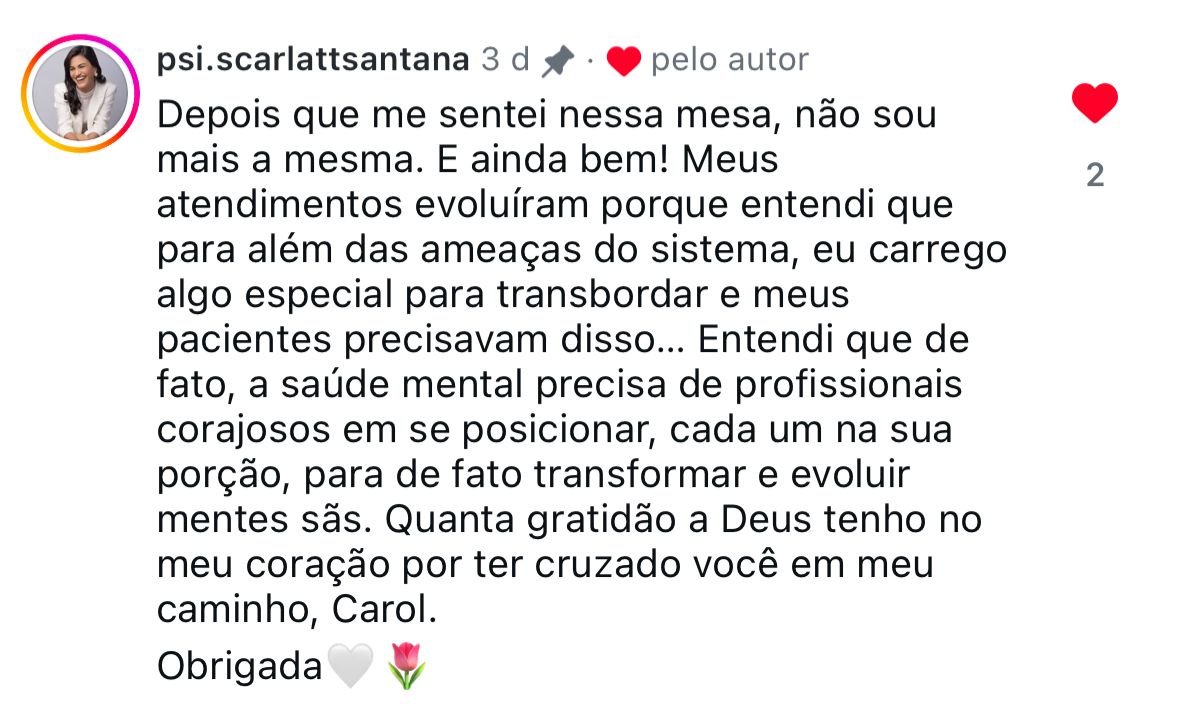View the 2 likes count
Image resolution: width=1179 pixels, height=715 pixels.
[1095, 176]
